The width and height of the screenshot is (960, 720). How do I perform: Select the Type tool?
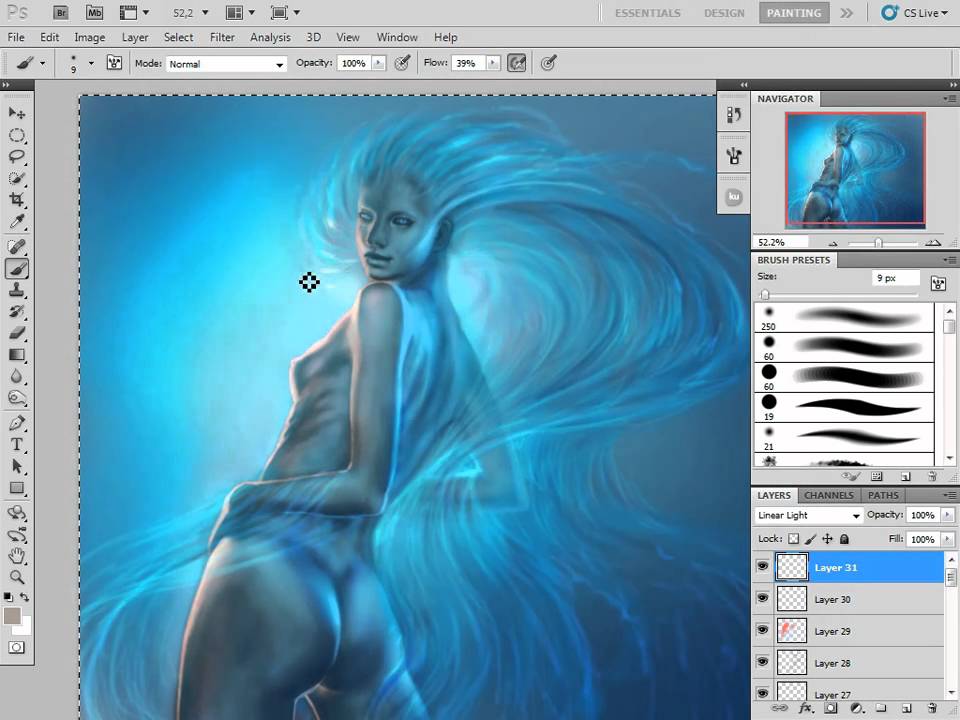[17, 444]
